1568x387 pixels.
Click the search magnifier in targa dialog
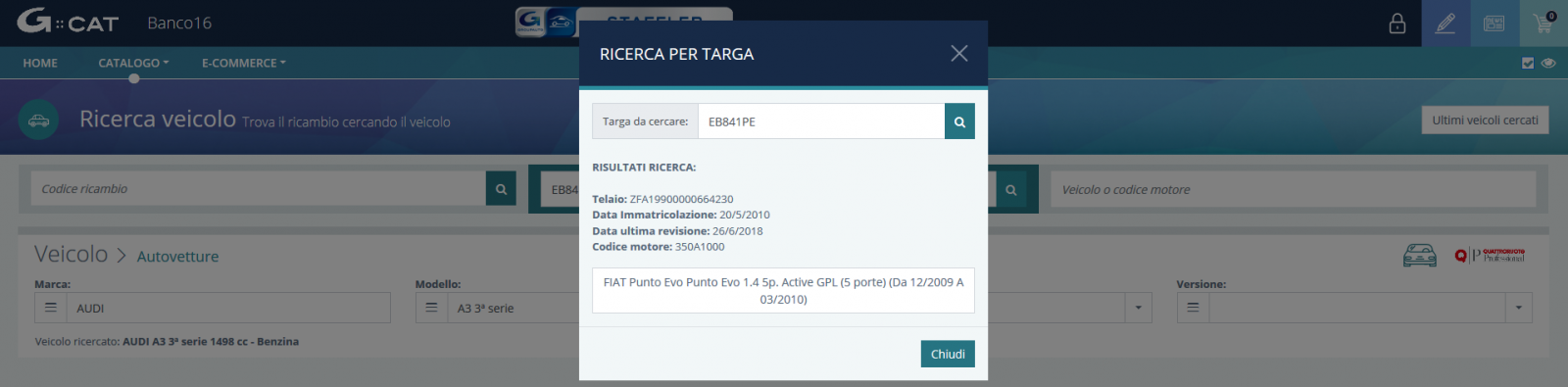[959, 121]
